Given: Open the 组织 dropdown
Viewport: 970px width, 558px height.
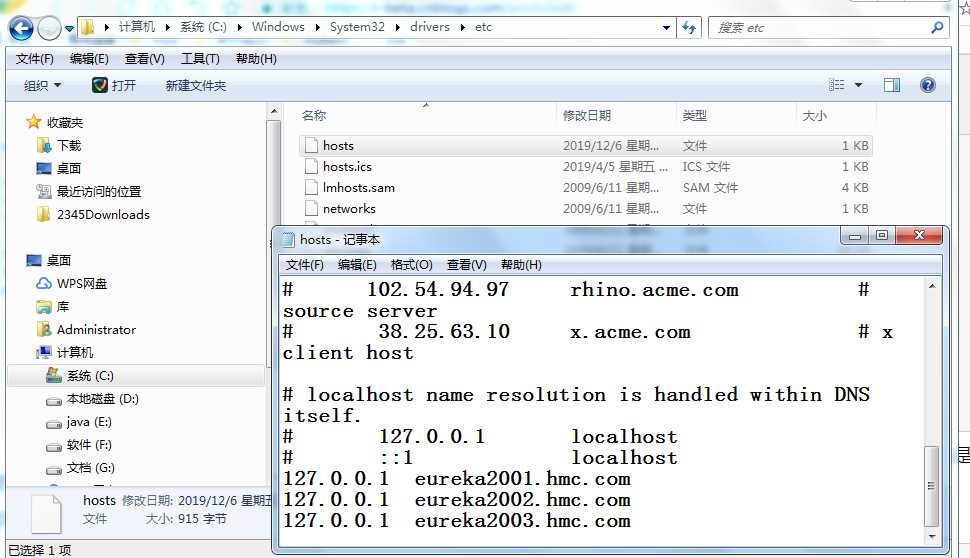Looking at the screenshot, I should 42,85.
